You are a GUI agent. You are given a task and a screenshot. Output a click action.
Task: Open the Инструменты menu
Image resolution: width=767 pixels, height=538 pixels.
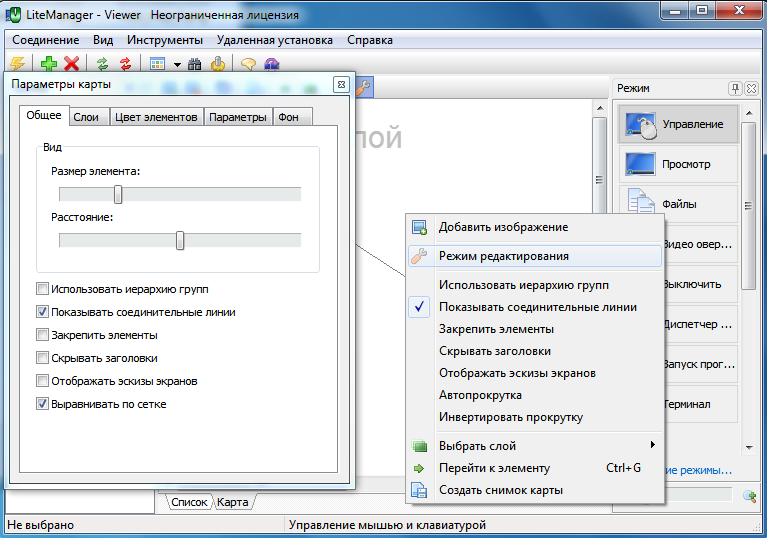pyautogui.click(x=165, y=40)
